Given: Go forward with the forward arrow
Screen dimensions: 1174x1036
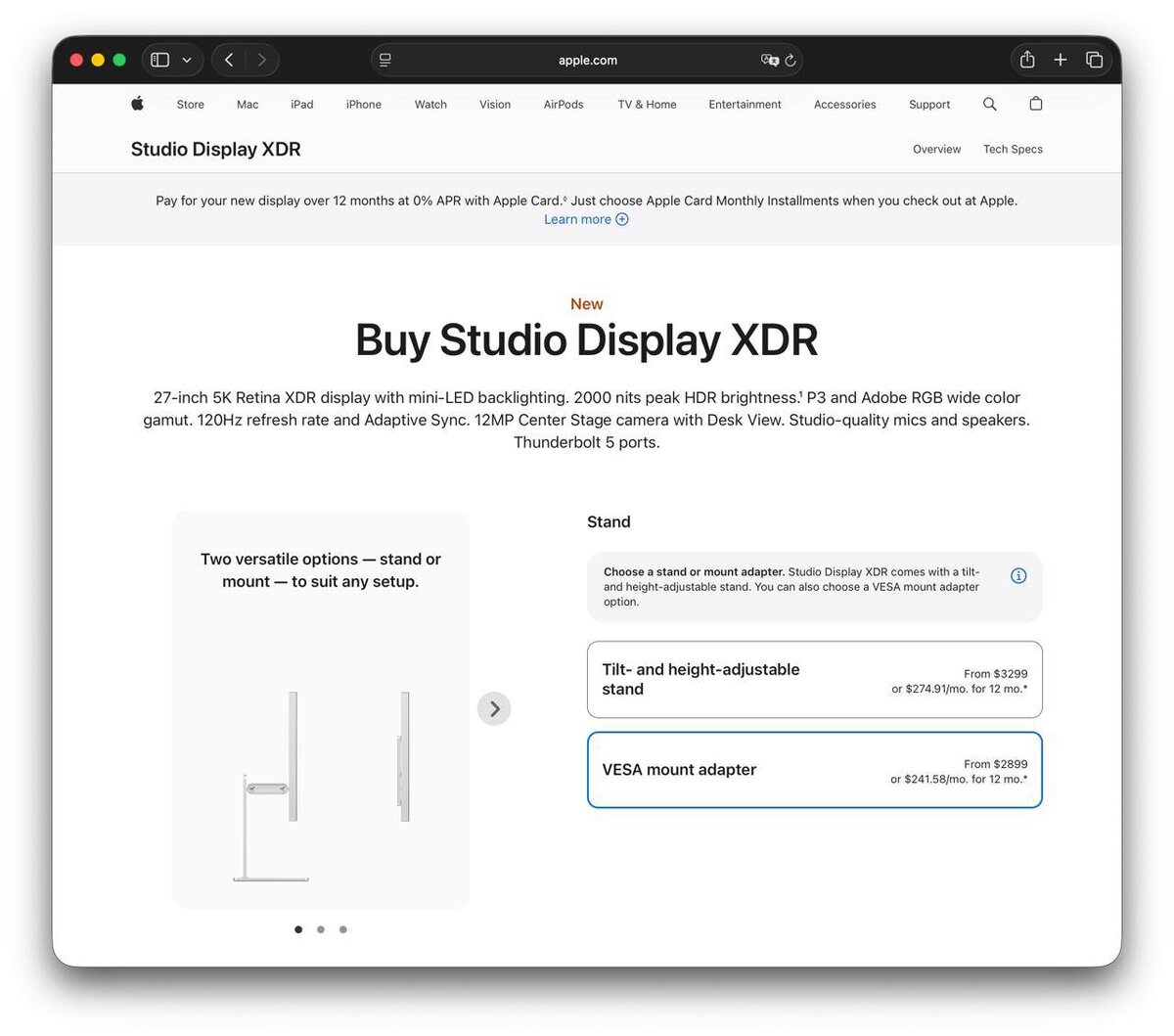Looking at the screenshot, I should (261, 60).
